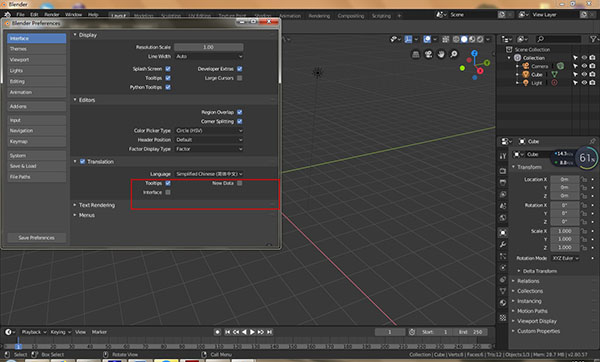Open the Object Constraints tab icon
The width and height of the screenshot is (600, 362).
click(x=503, y=279)
